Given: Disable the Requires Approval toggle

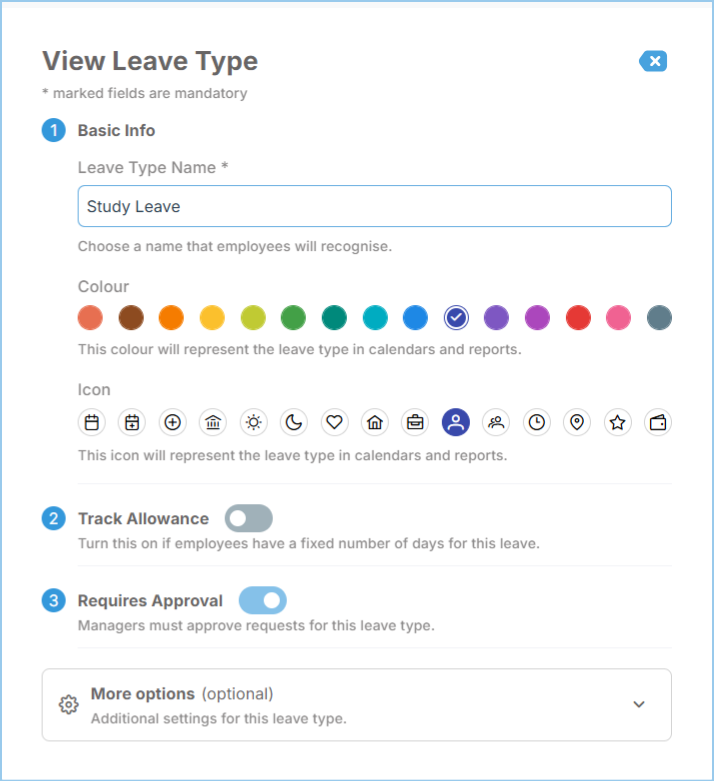Looking at the screenshot, I should point(263,600).
